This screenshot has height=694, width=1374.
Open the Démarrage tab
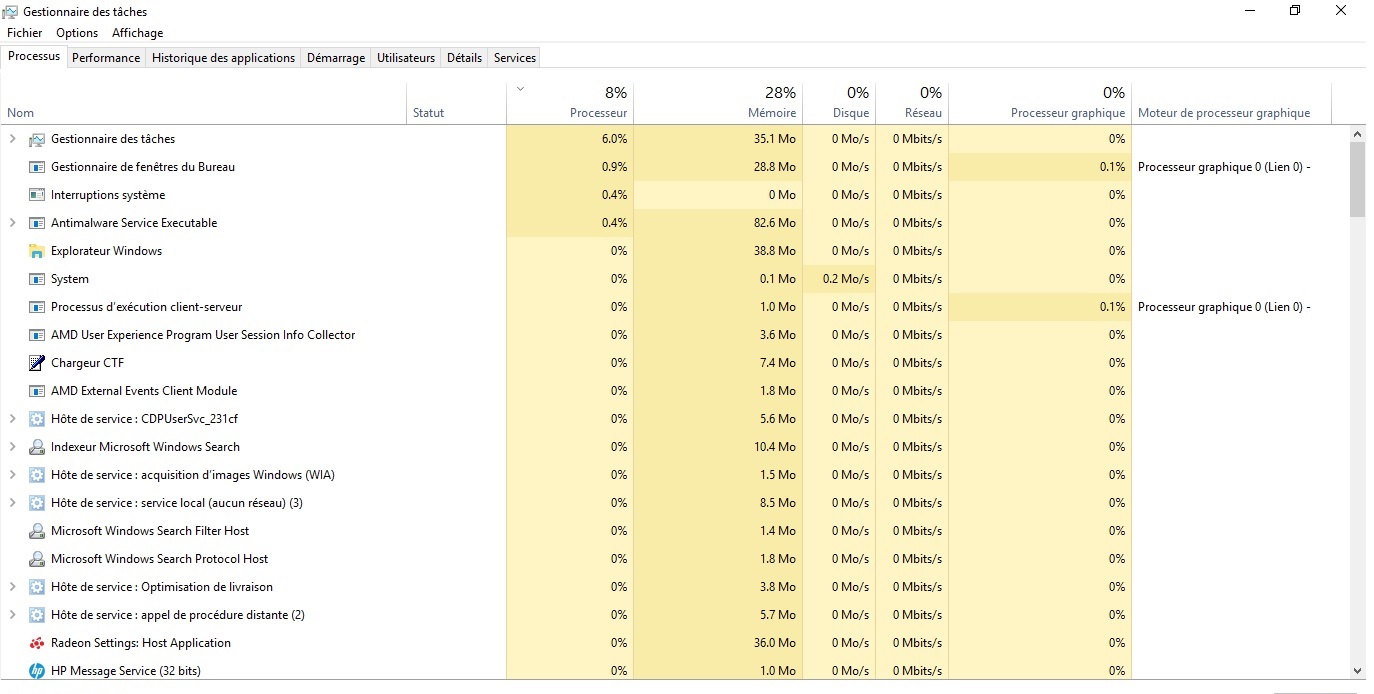click(x=335, y=58)
